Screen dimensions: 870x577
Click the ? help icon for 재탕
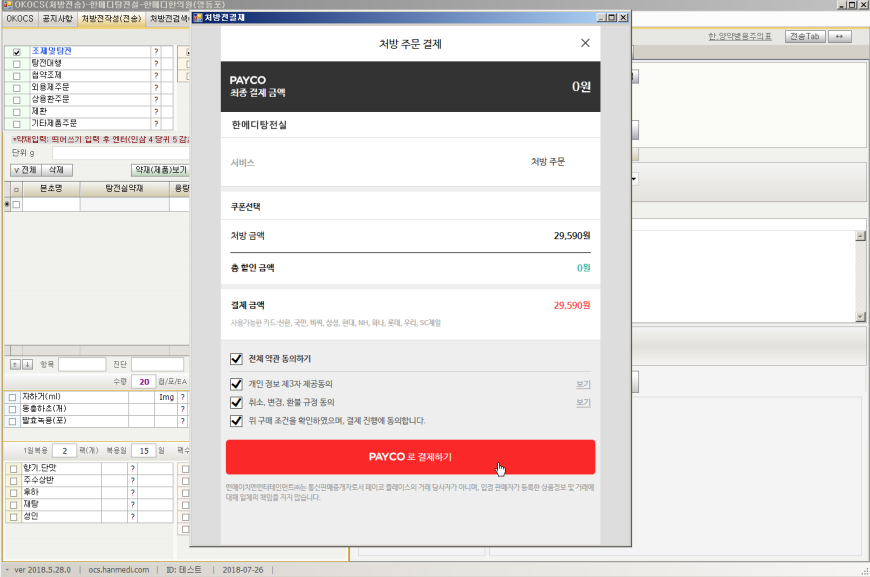pos(133,504)
